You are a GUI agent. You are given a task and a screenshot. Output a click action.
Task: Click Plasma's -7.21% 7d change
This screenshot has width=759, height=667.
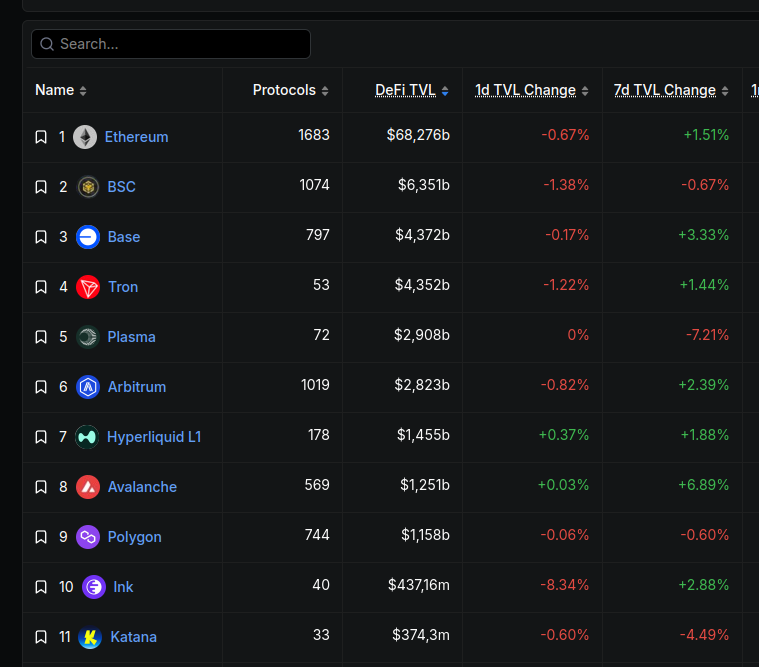click(x=707, y=335)
